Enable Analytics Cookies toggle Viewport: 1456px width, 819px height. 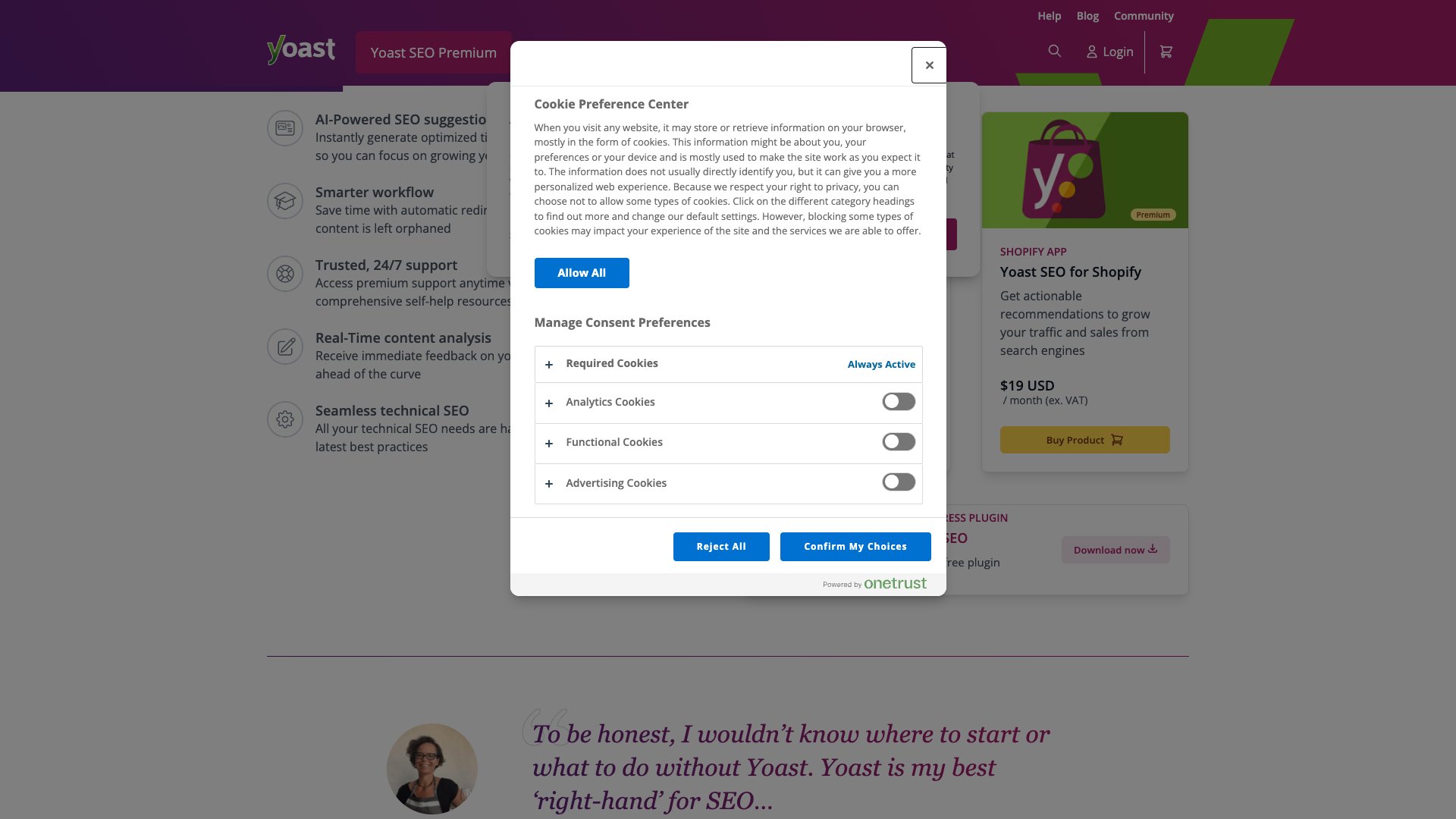pos(898,401)
